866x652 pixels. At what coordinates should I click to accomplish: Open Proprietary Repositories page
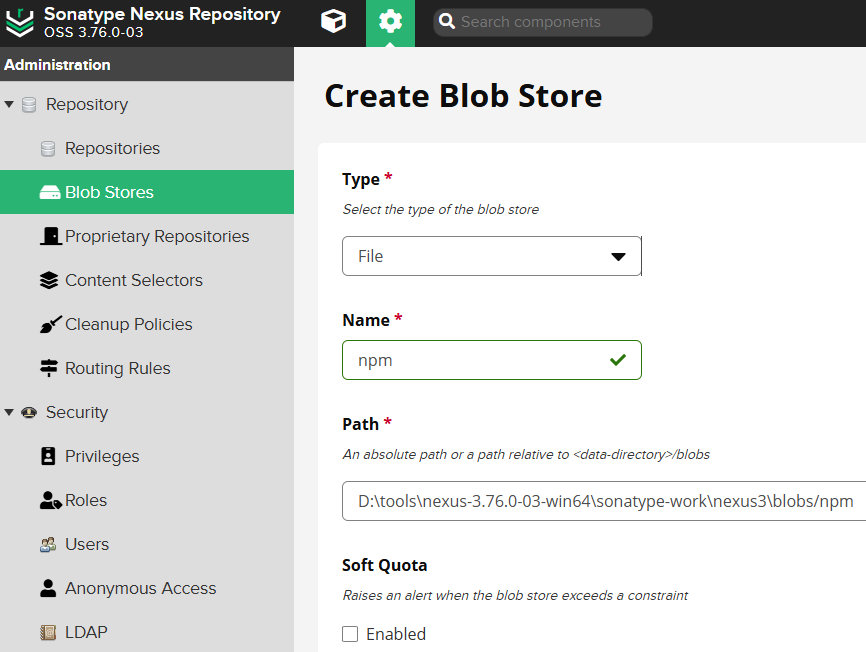pos(147,236)
